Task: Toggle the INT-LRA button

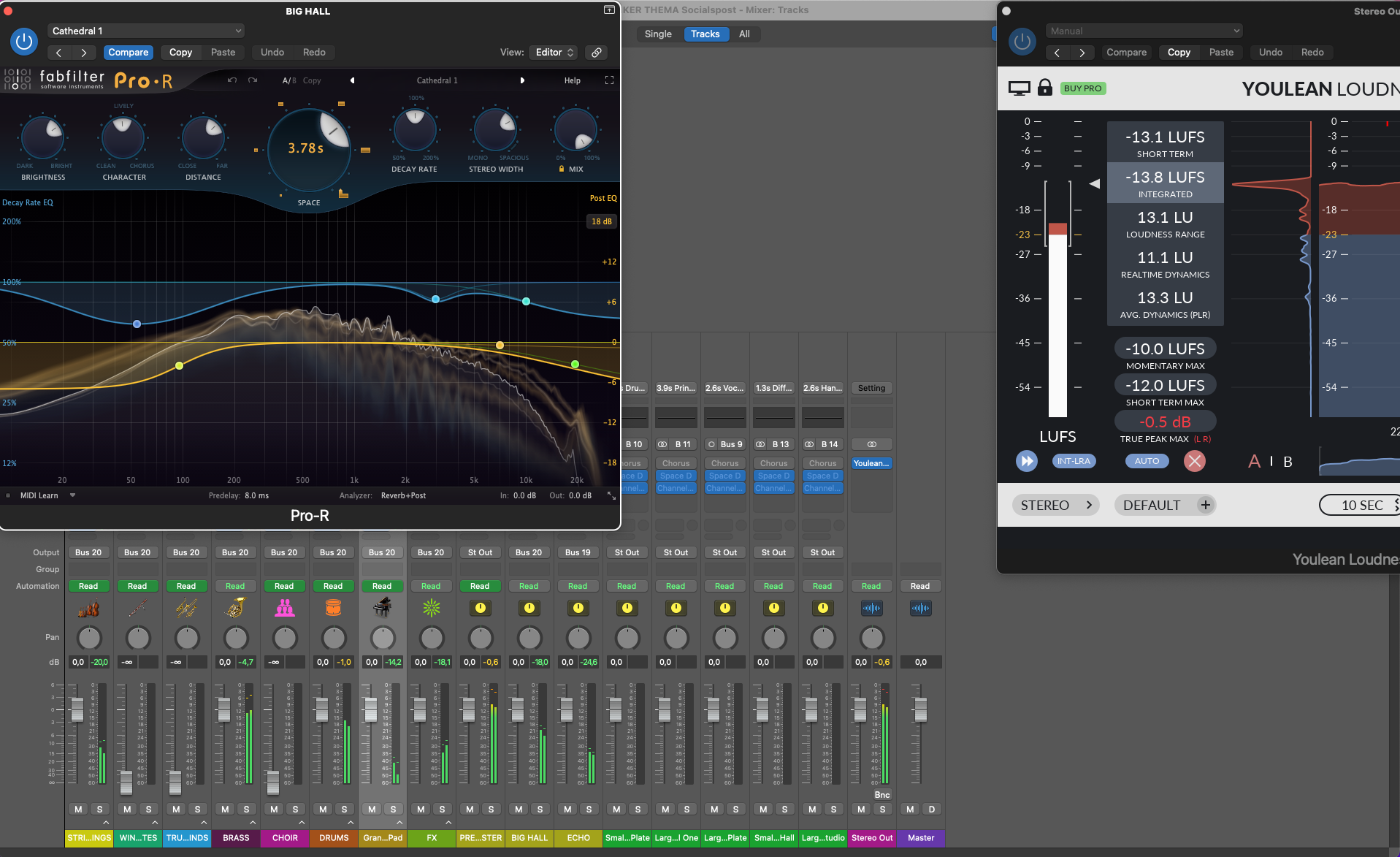Action: 1074,461
